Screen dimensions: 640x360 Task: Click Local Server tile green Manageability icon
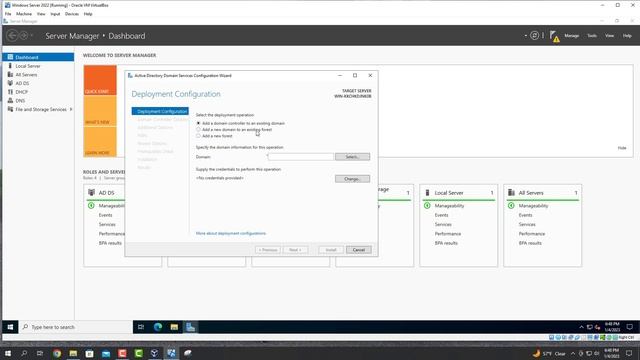click(427, 206)
